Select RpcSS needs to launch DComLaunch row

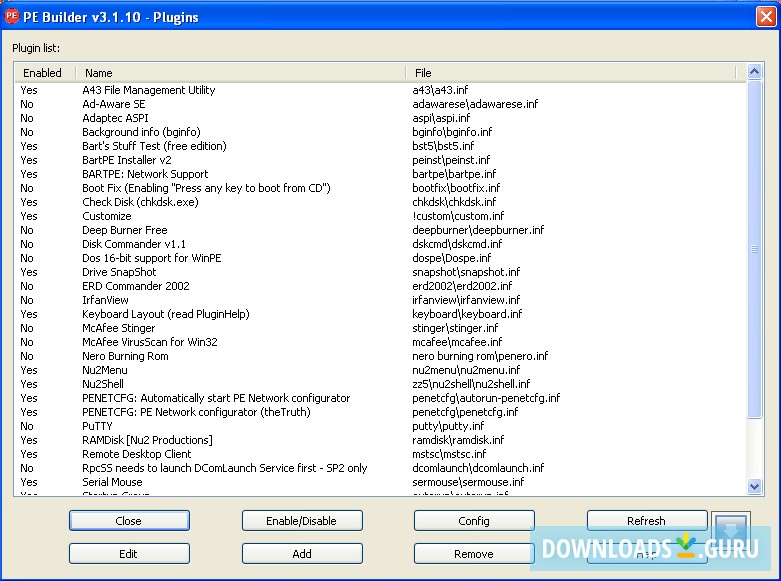click(224, 467)
